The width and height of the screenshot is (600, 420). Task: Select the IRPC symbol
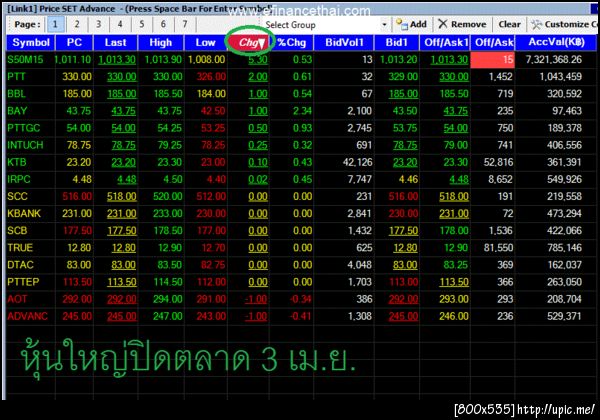19,179
